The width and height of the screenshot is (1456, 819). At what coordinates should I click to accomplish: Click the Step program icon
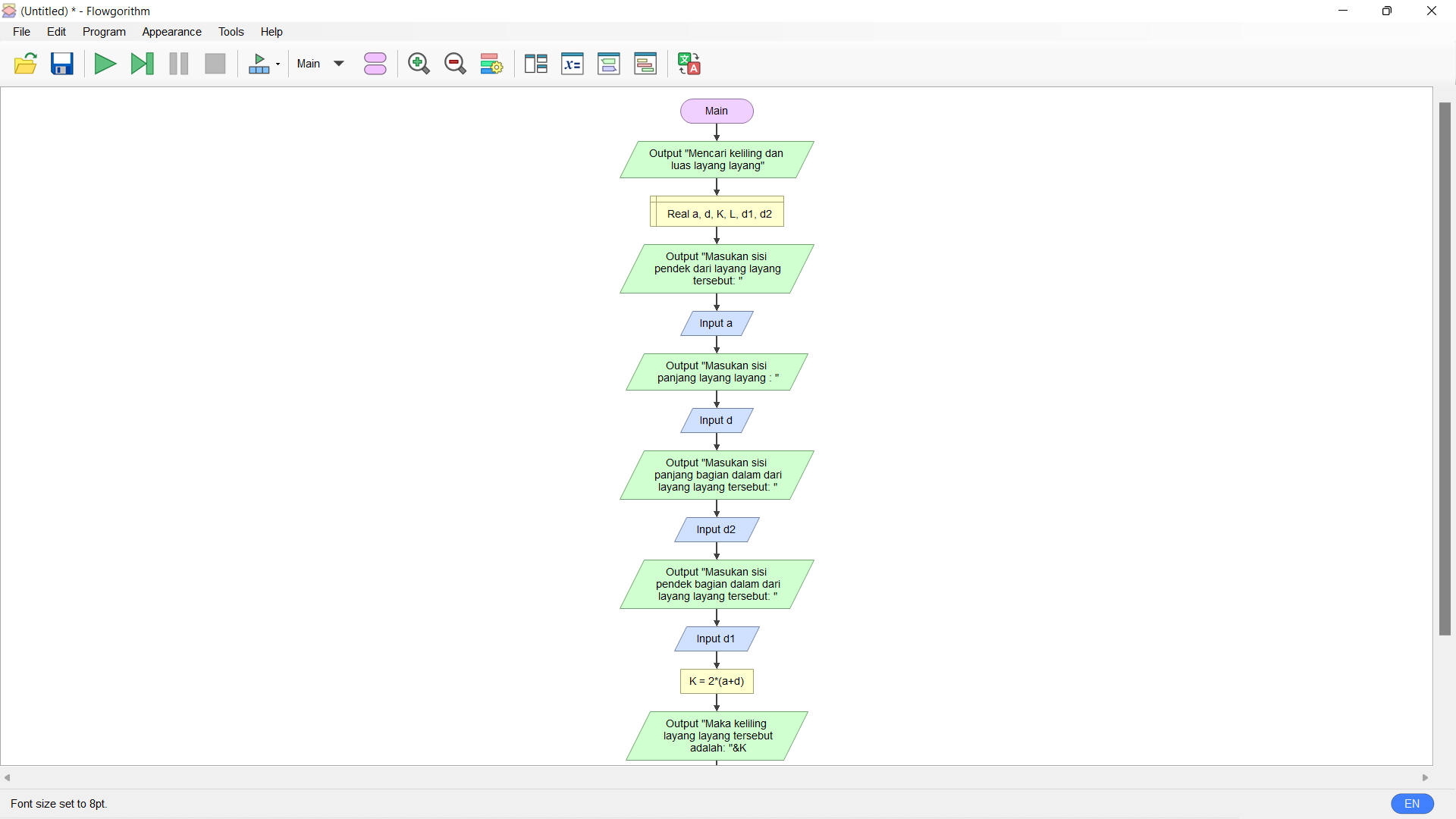point(143,64)
